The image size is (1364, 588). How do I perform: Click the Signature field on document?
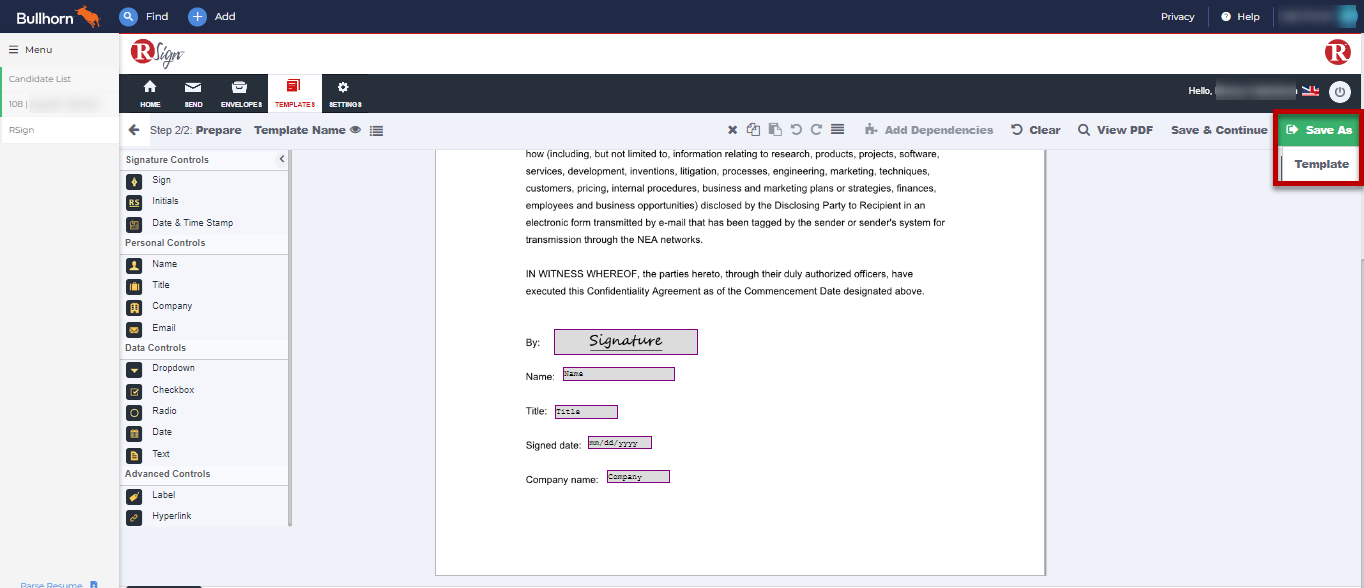click(626, 342)
